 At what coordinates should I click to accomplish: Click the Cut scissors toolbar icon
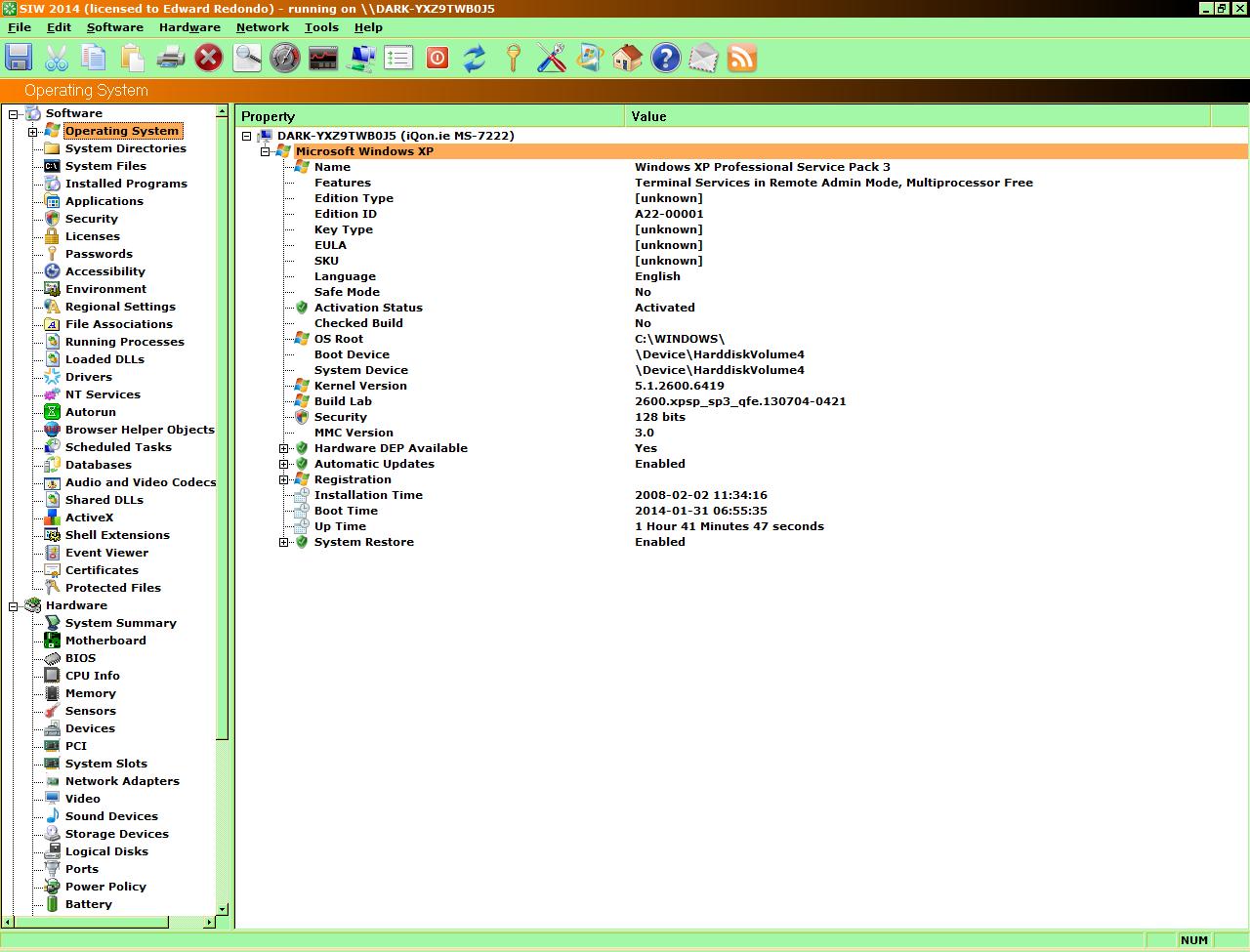(57, 58)
